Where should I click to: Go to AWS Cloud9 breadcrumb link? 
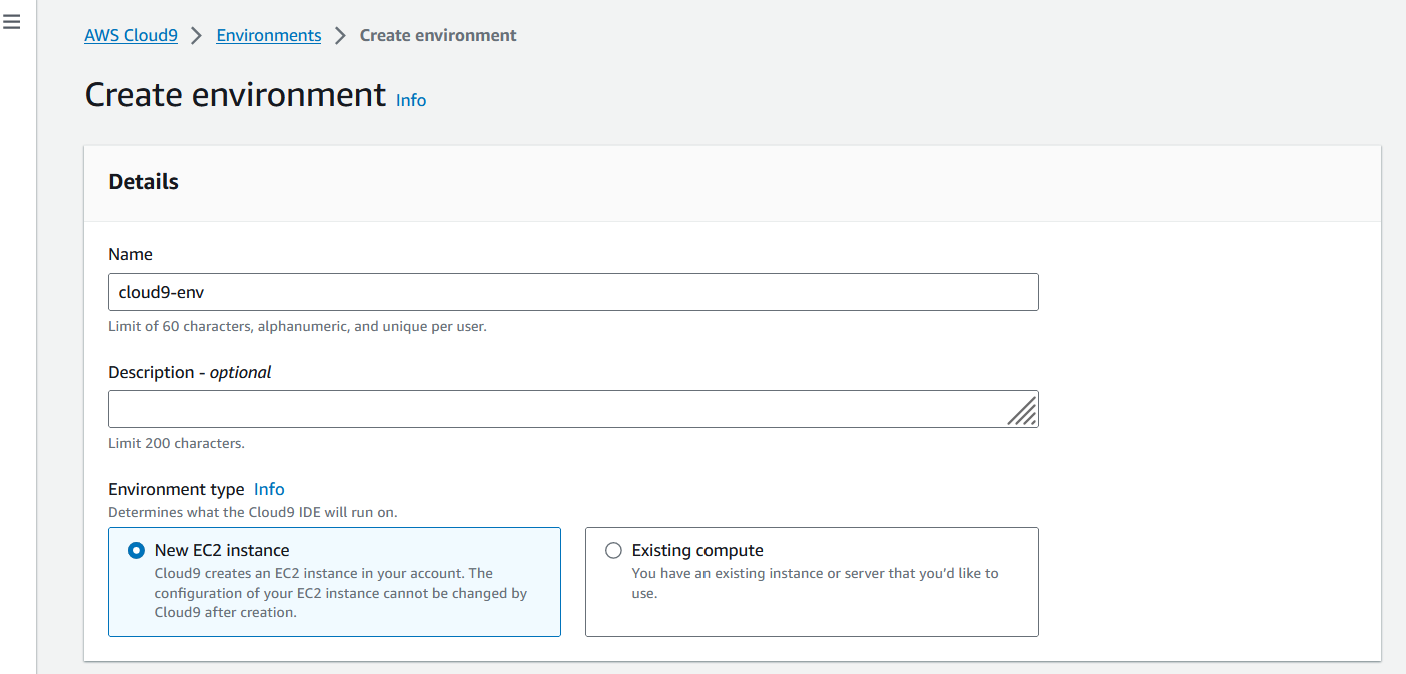pos(131,35)
